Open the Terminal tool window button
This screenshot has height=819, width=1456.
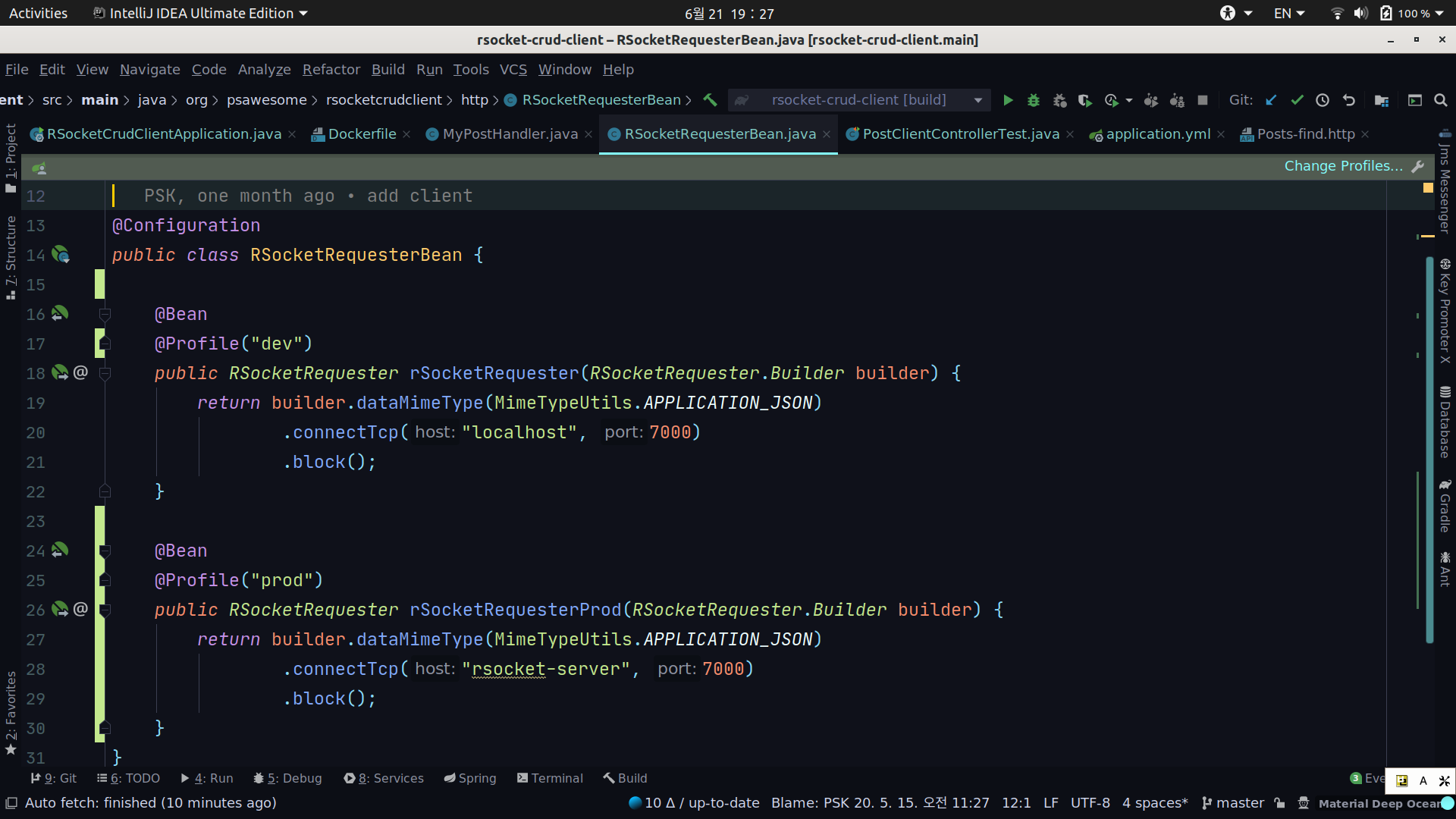[550, 778]
